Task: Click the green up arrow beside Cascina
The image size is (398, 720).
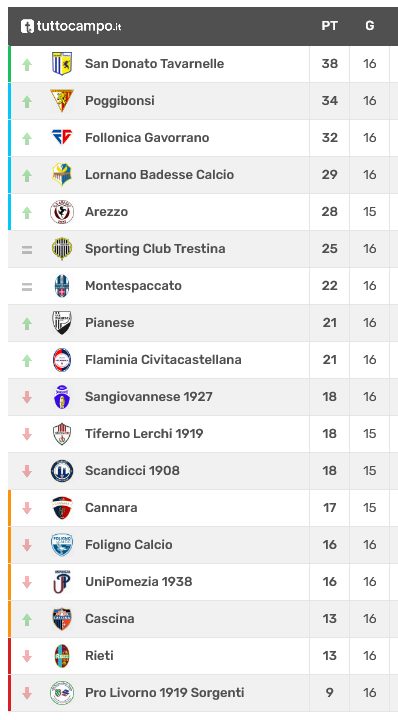Action: (27, 619)
